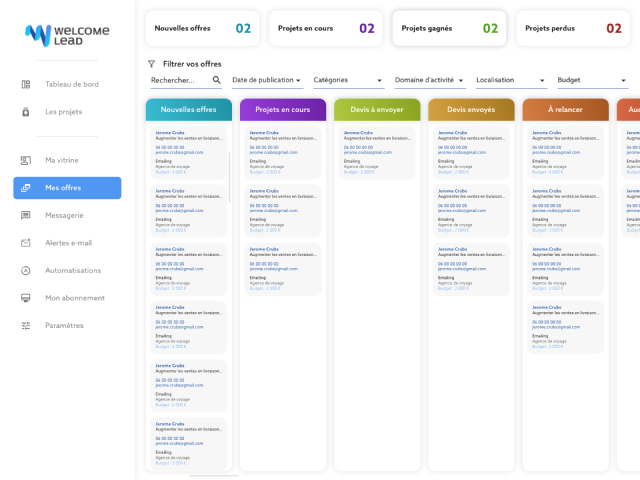This screenshot has height=480, width=640.
Task: Open Paramètres settings page
Action: coord(64,325)
